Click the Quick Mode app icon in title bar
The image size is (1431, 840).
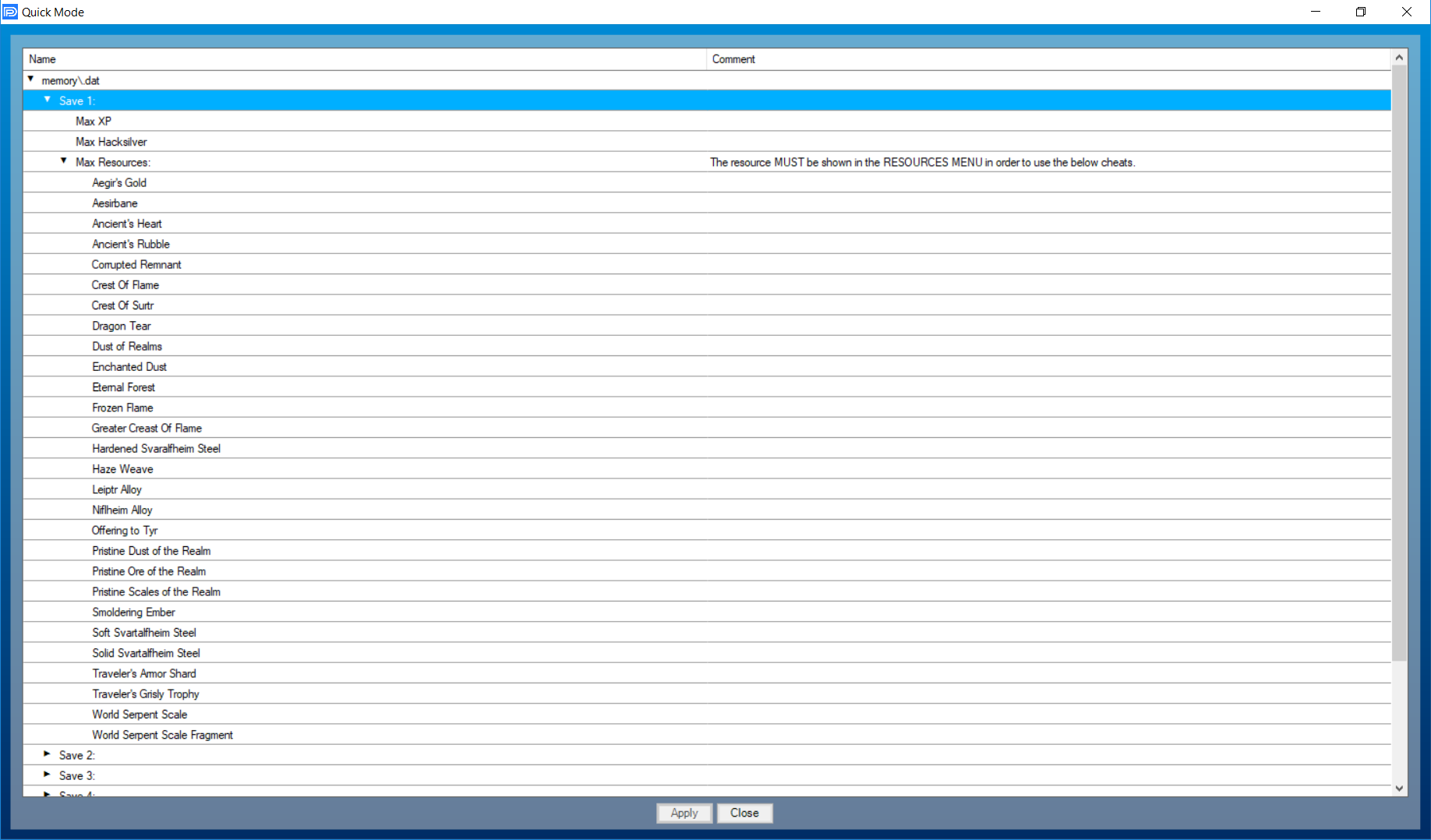(x=10, y=12)
